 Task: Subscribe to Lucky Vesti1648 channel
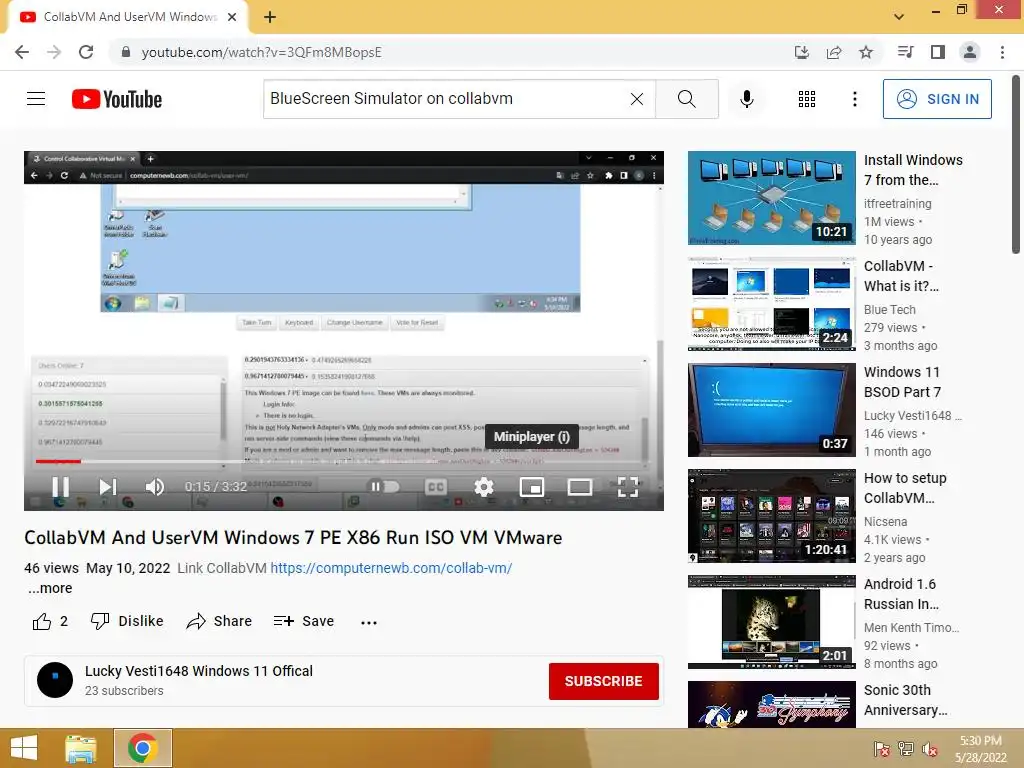pyautogui.click(x=603, y=681)
